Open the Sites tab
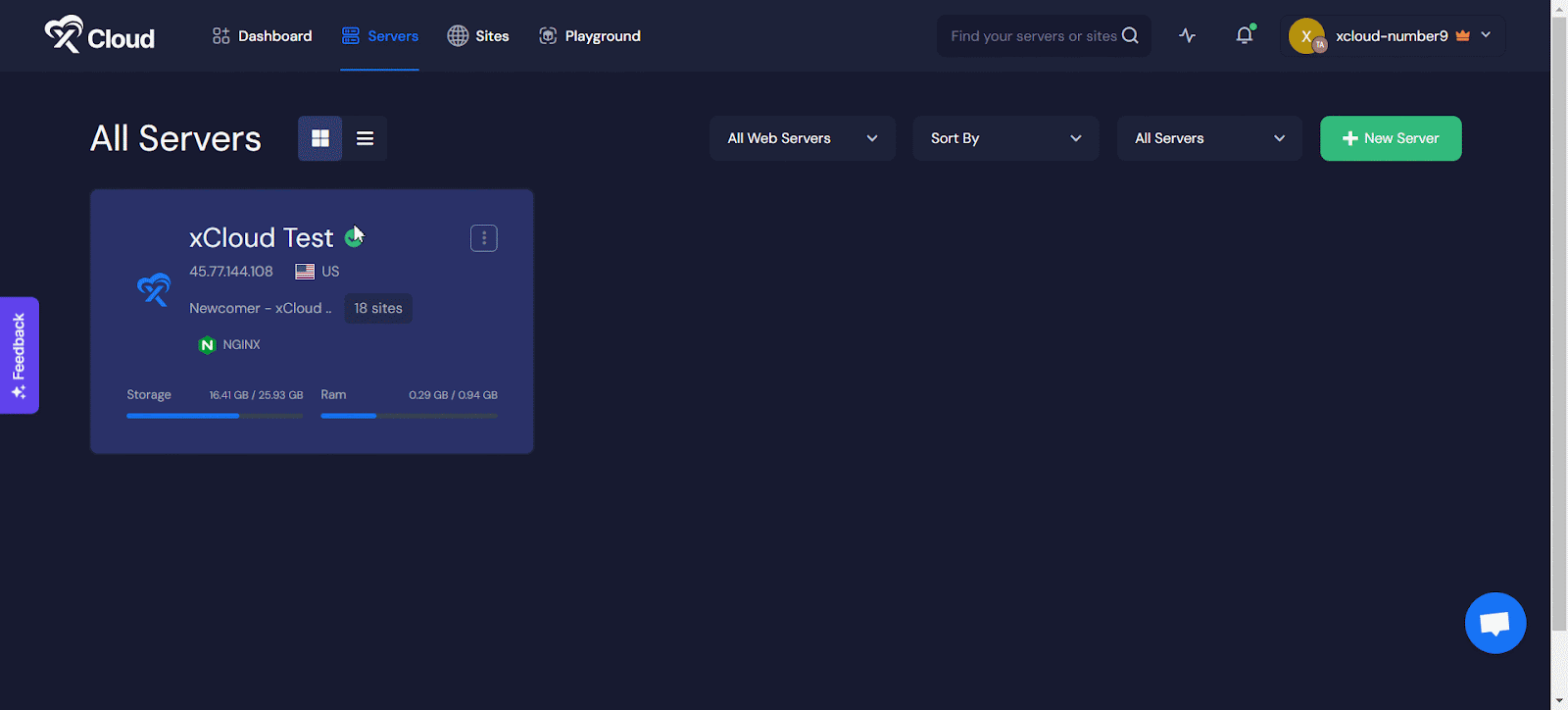This screenshot has width=1568, height=710. (478, 36)
